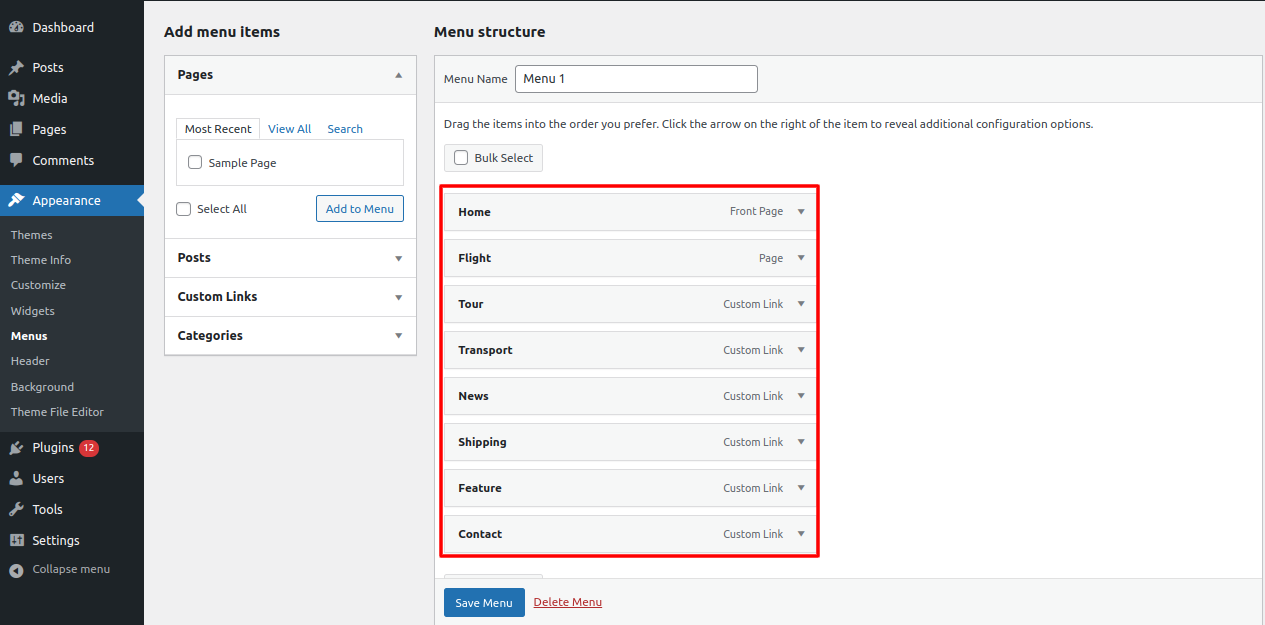The width and height of the screenshot is (1265, 625).
Task: Click the Posts pushpin icon
Action: click(x=16, y=68)
